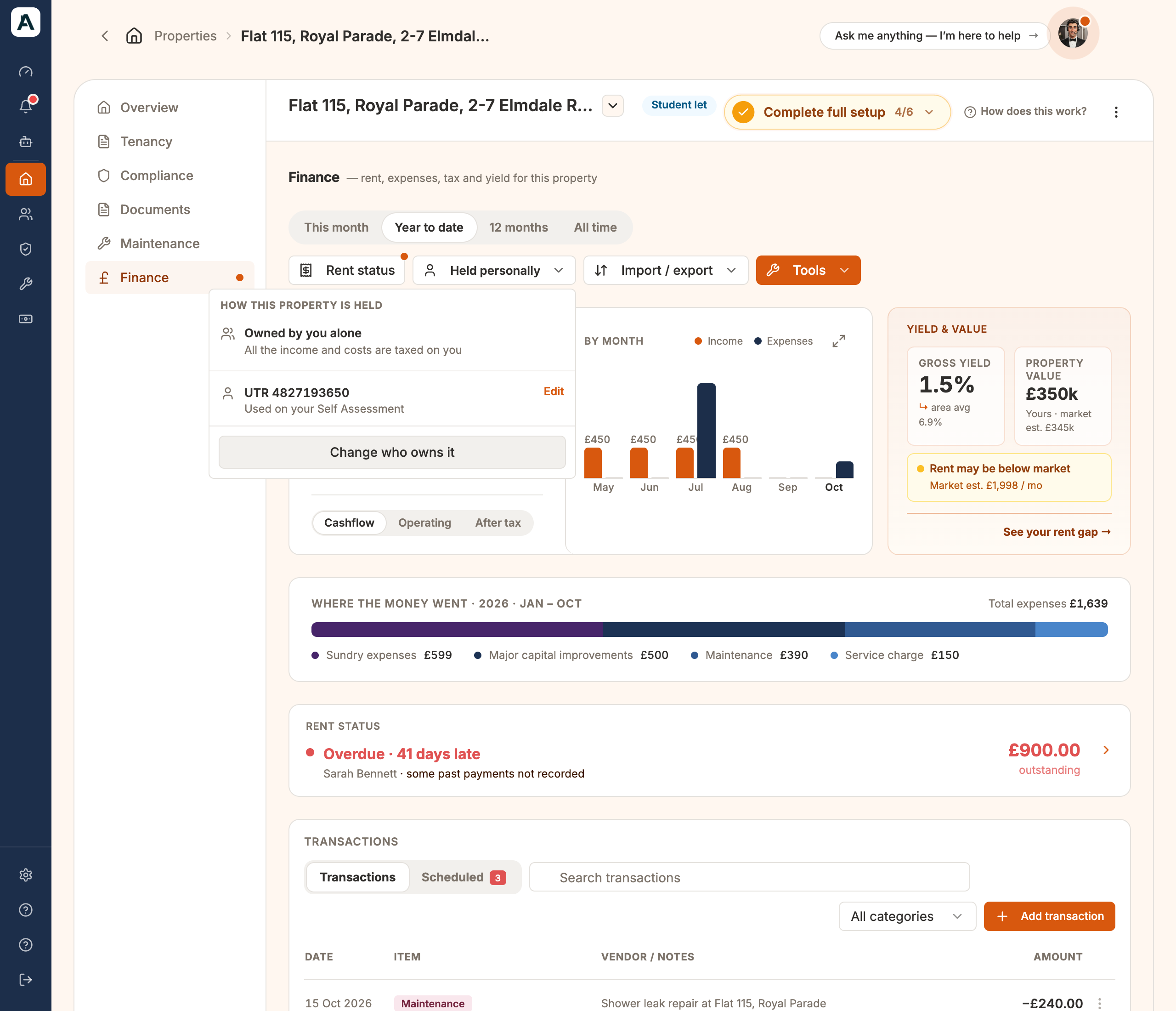Open All categories filter

coord(907,915)
